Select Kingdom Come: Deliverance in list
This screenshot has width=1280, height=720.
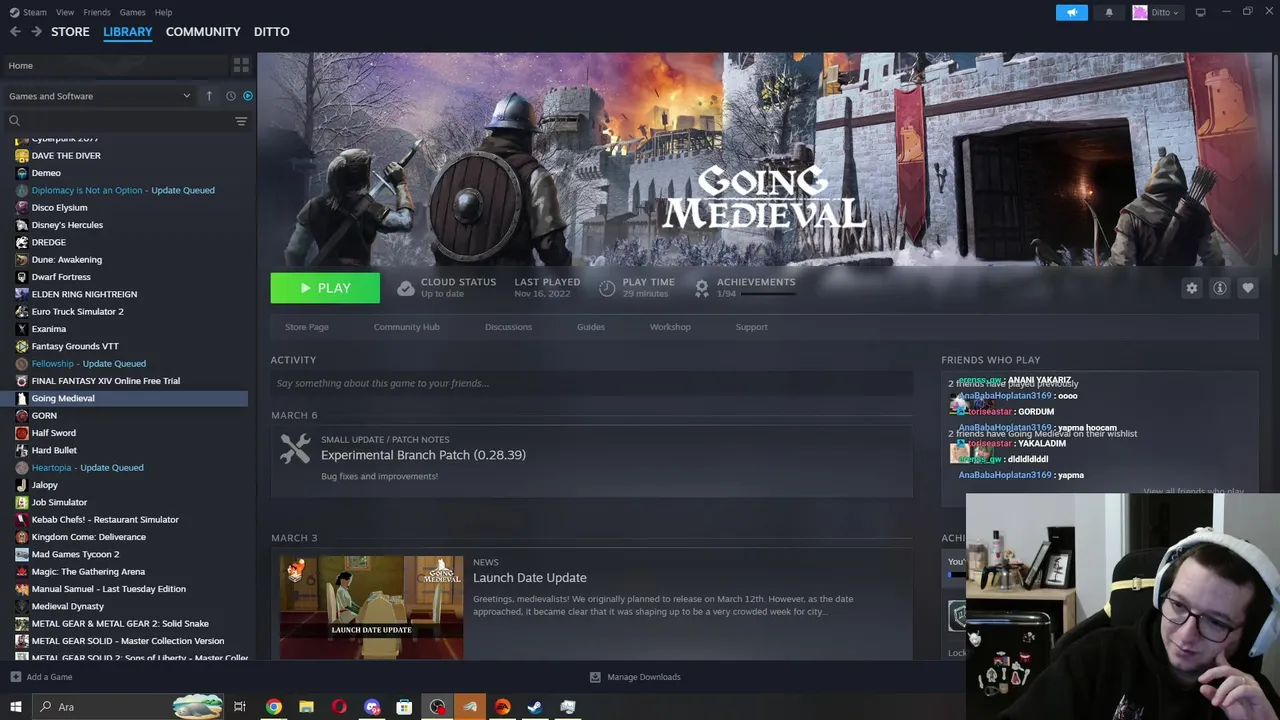(88, 537)
